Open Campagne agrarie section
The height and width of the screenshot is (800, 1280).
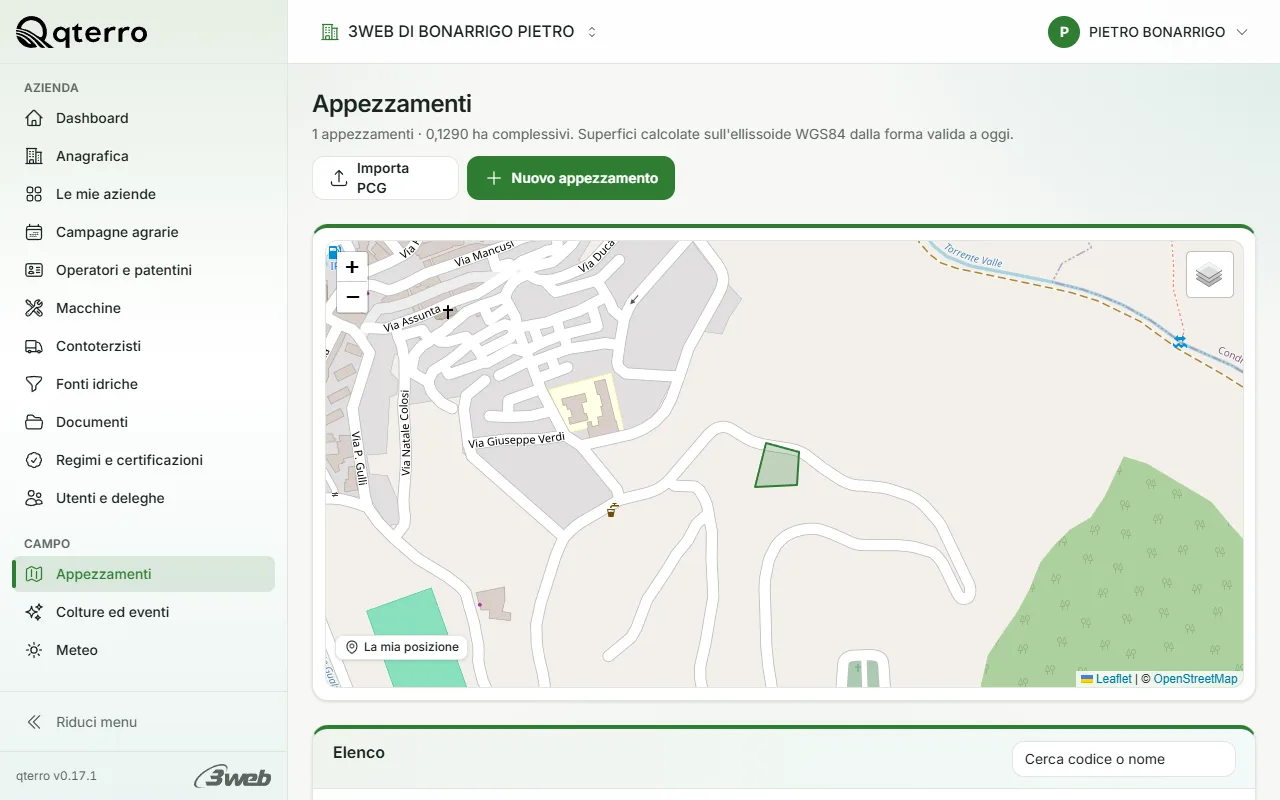(x=144, y=232)
